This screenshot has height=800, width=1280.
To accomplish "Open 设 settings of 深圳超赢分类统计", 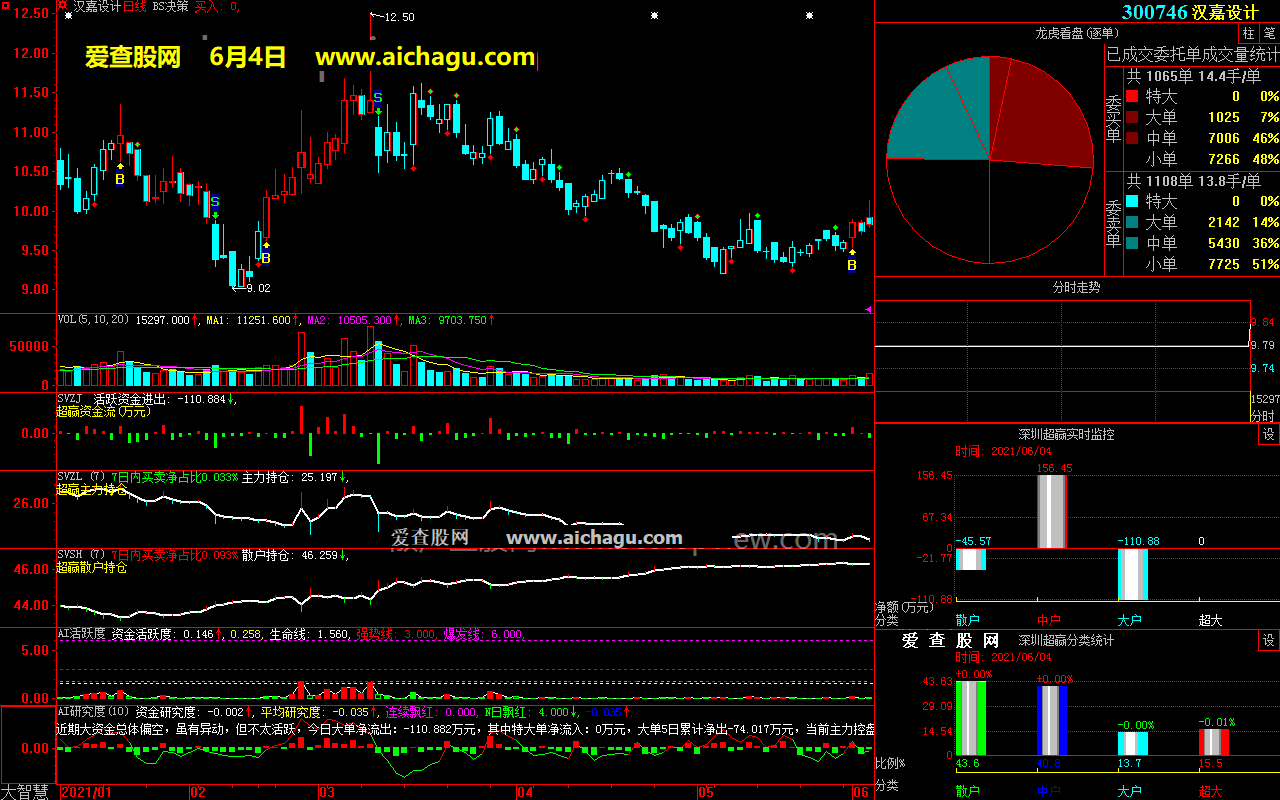I will tap(1269, 640).
